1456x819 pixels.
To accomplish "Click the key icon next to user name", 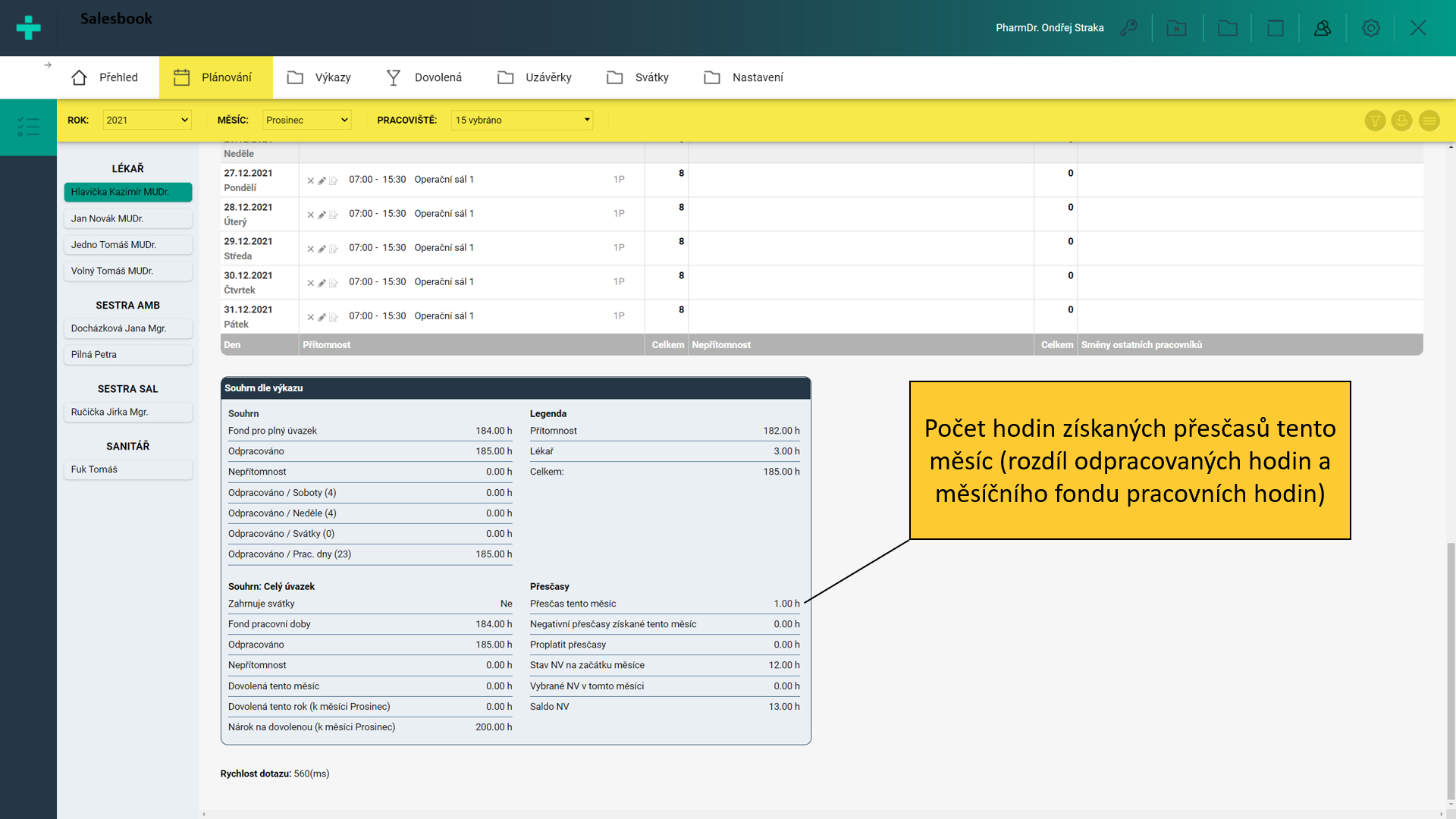I will (1129, 28).
